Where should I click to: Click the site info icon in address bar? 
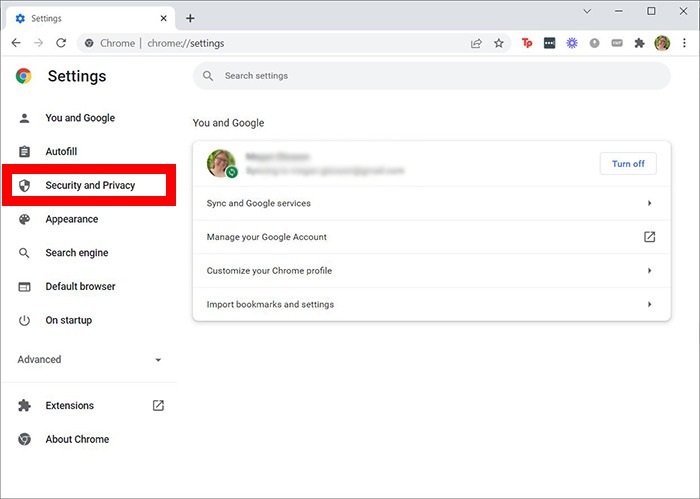pos(89,43)
